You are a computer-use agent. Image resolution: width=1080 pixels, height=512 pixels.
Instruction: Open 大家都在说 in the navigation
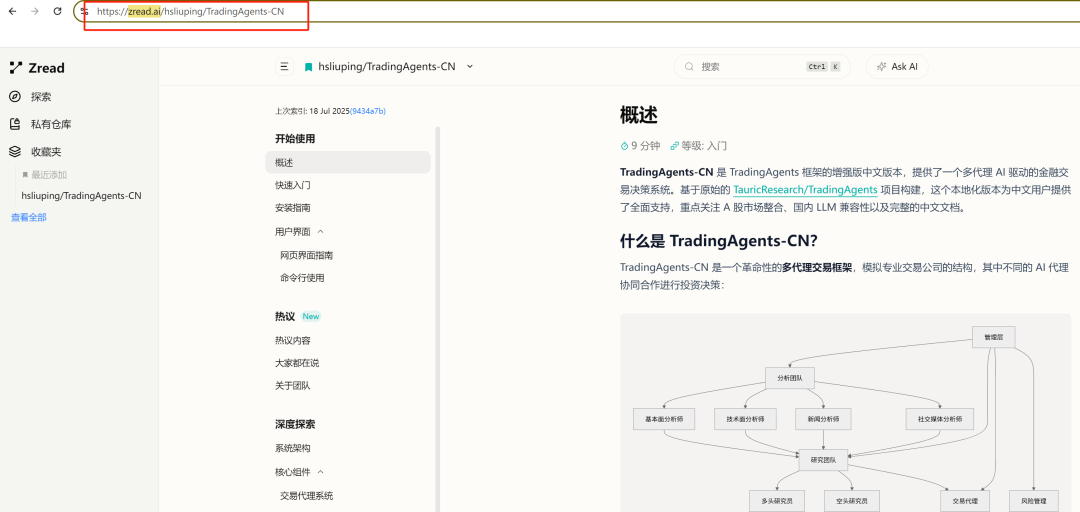pyautogui.click(x=297, y=363)
